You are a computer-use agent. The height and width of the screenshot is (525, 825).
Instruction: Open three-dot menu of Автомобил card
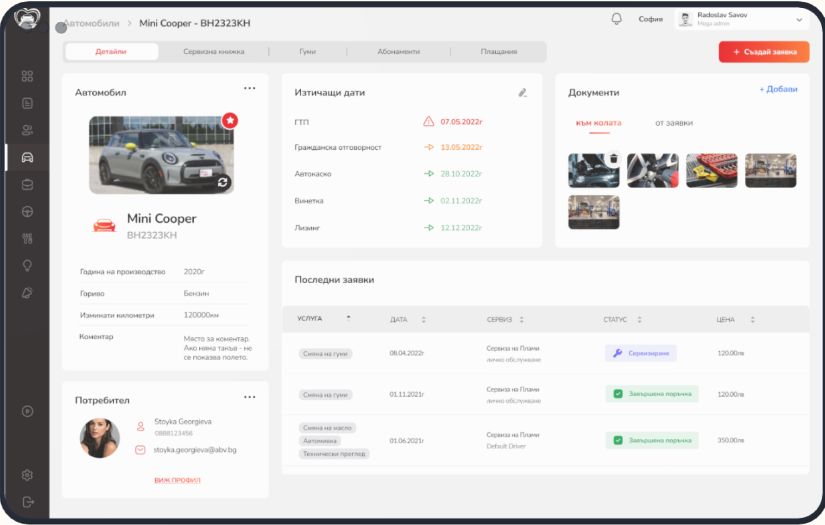[249, 88]
